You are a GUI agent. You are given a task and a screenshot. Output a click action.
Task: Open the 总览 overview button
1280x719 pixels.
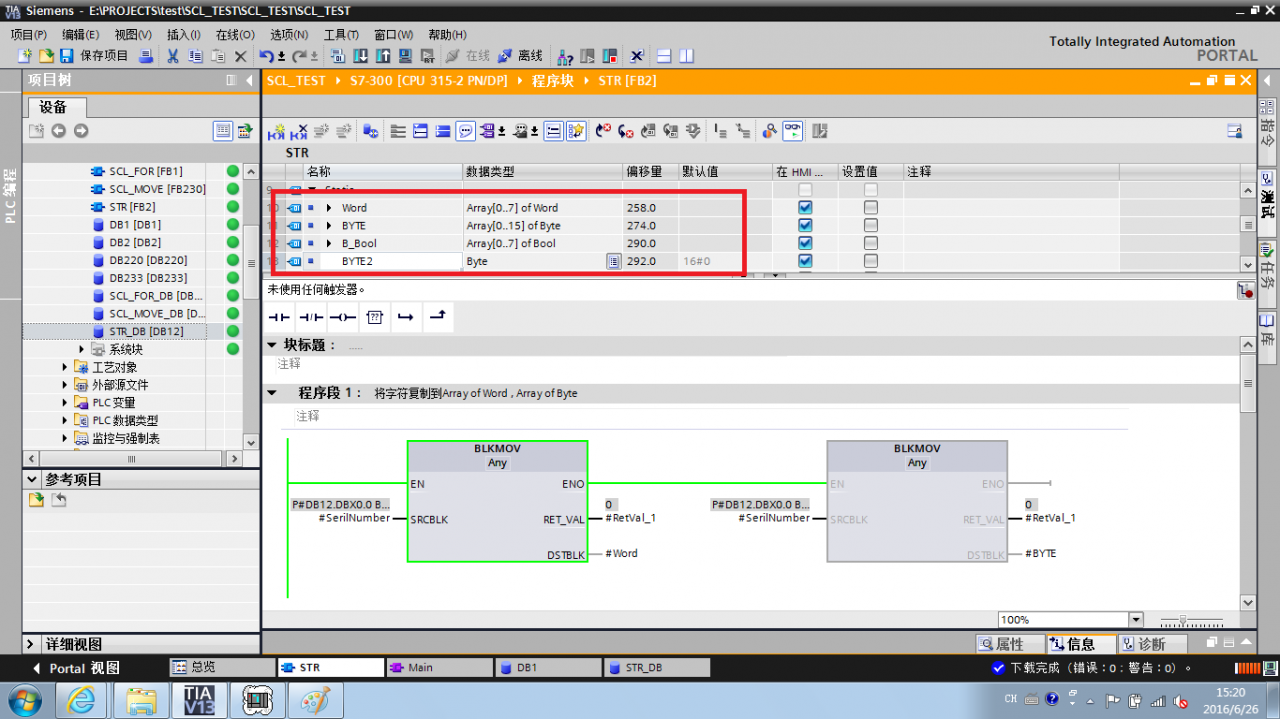[x=222, y=667]
